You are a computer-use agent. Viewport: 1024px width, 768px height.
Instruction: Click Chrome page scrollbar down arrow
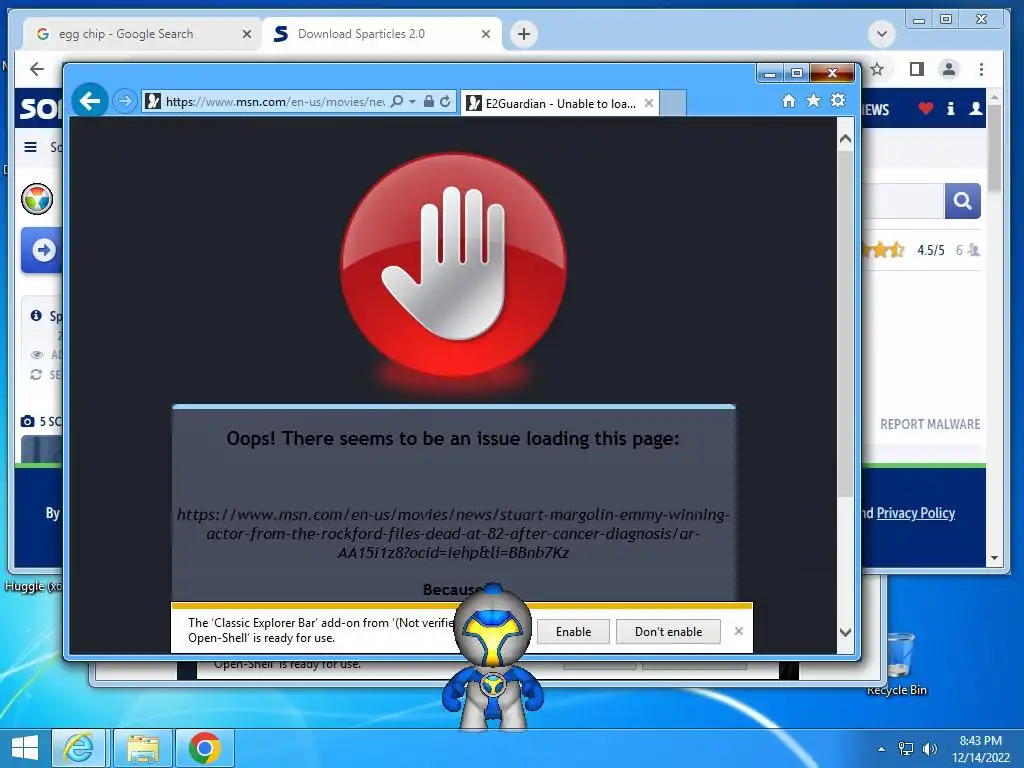point(994,558)
